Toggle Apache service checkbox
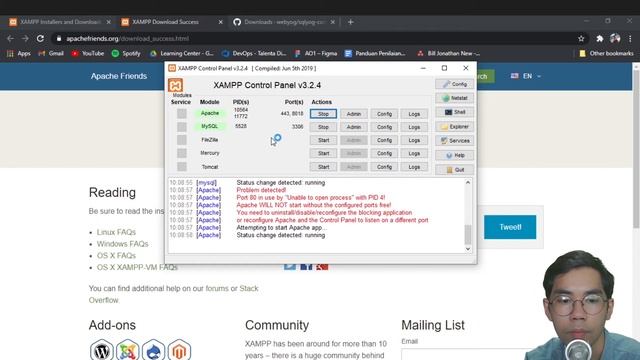 pos(182,113)
